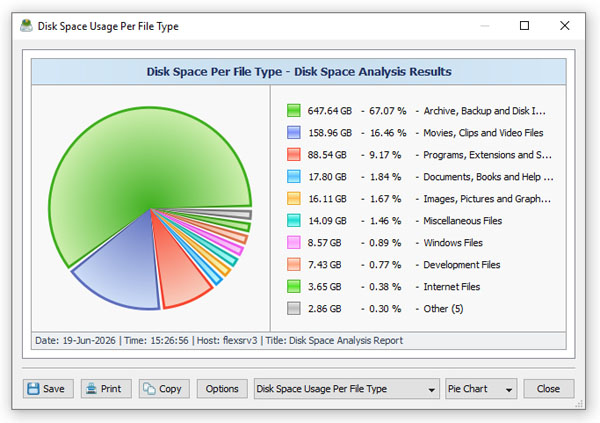Click the 88.54 GB size value
Screen dimensions: 600x423
(327, 155)
